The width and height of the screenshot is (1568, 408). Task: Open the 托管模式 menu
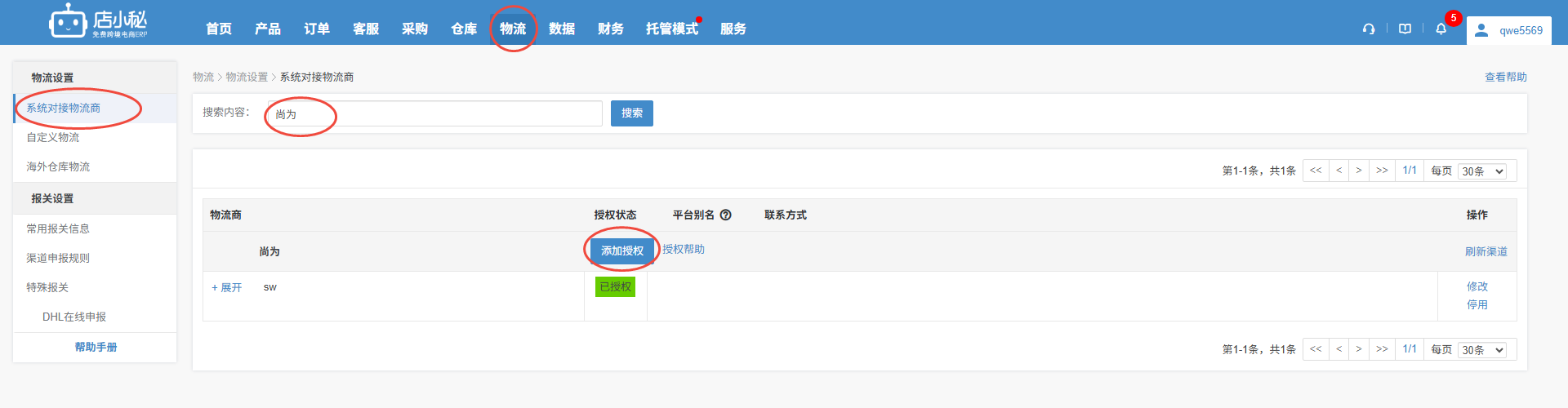(672, 29)
